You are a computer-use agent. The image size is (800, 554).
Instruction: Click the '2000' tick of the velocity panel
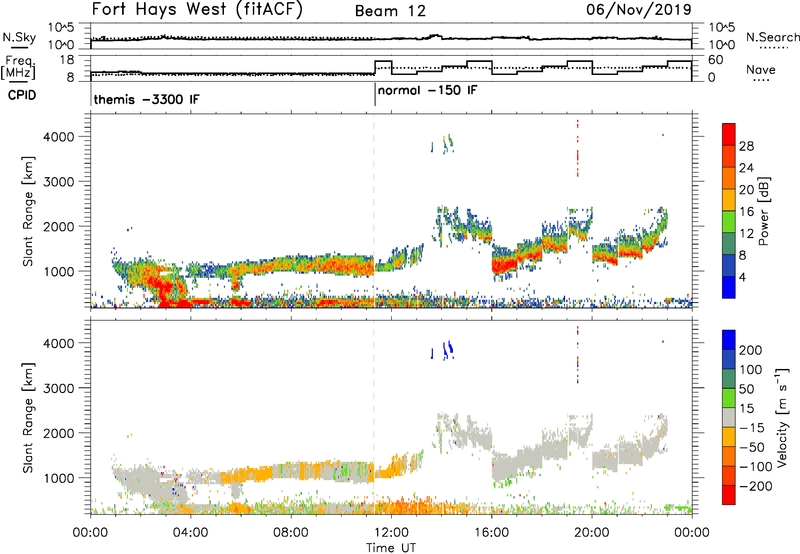coord(58,433)
